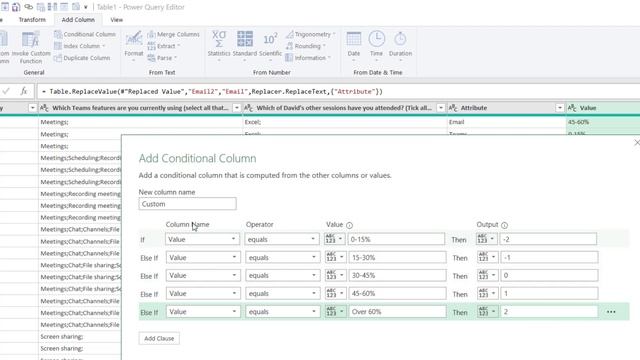Open the more options ellipsis for the Over 60% clause
The image size is (640, 360).
coord(611,312)
